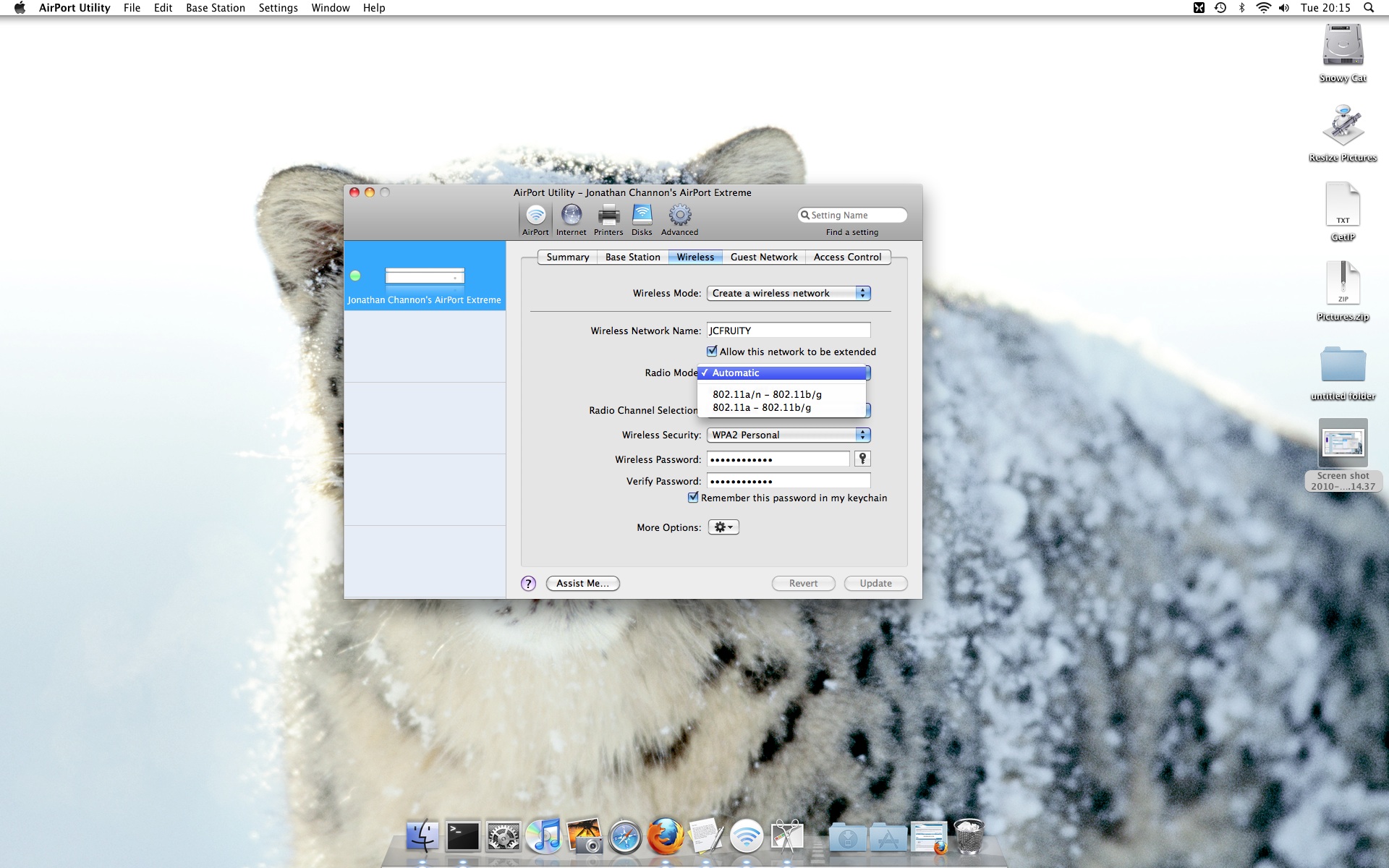
Task: Click AirPort Utility icon in the dock
Action: click(x=746, y=837)
